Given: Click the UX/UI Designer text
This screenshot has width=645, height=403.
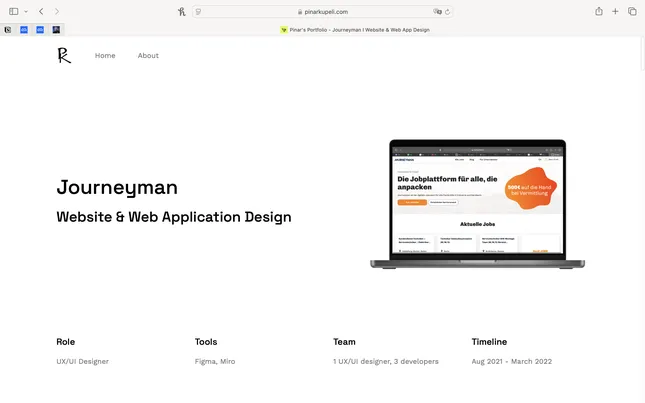Looking at the screenshot, I should [x=82, y=361].
